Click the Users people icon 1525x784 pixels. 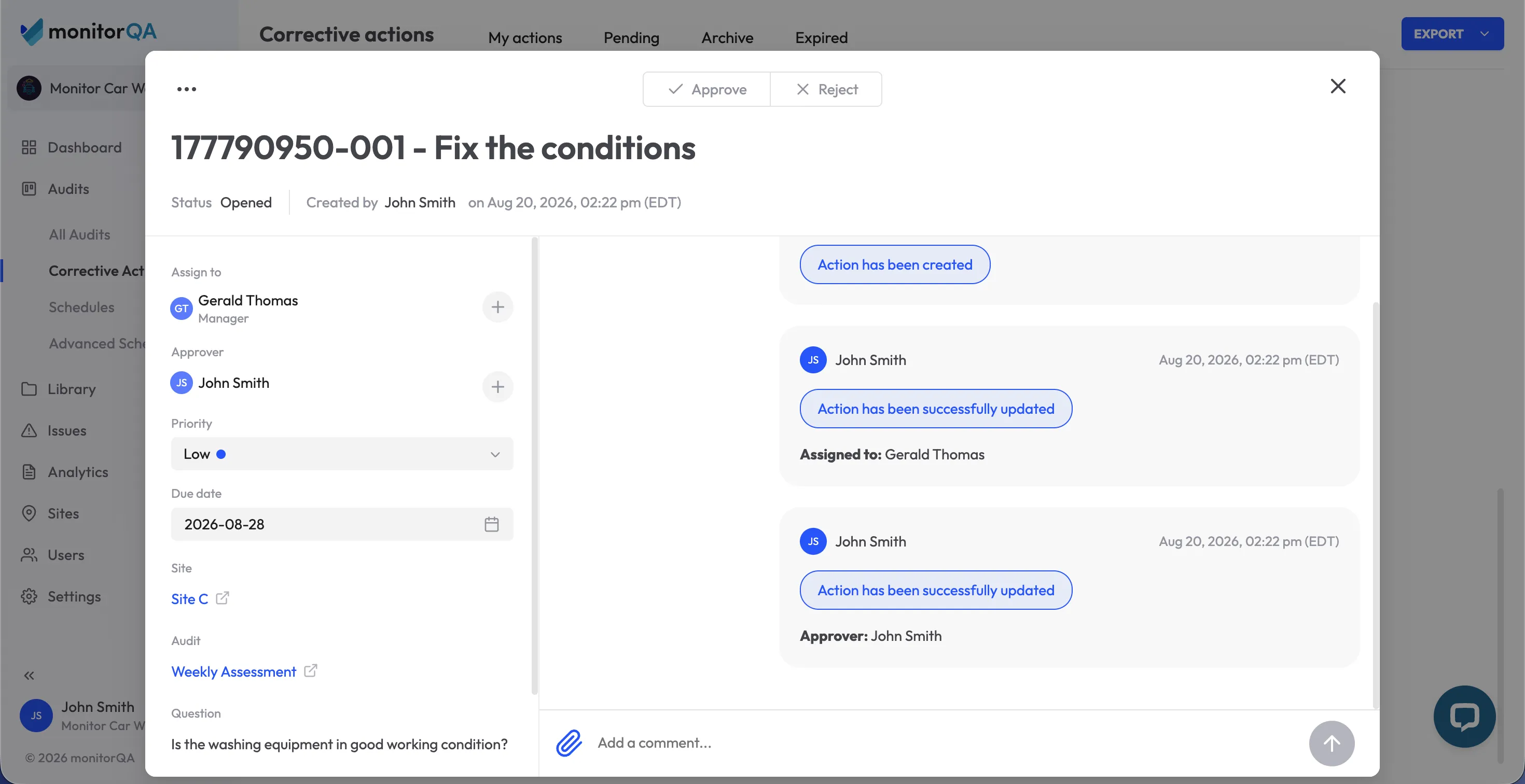pyautogui.click(x=29, y=554)
